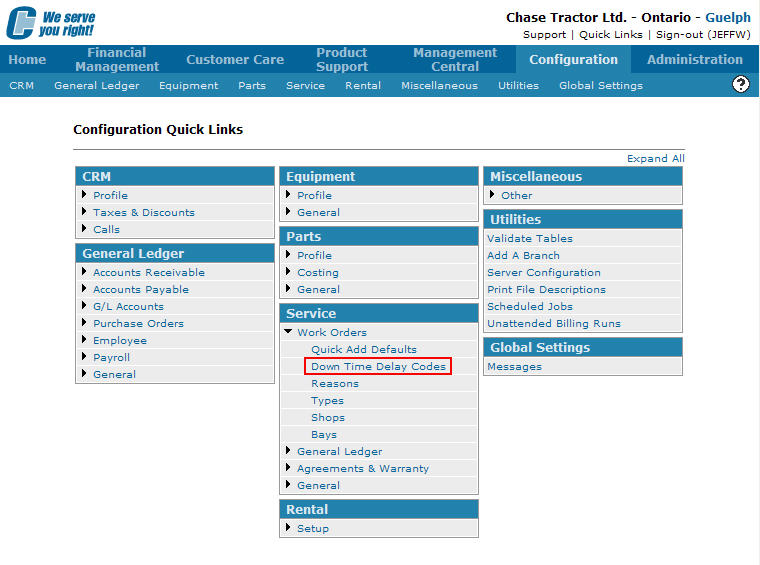Image resolution: width=760 pixels, height=565 pixels.
Task: Expand the Rental Setup arrow
Action: click(x=288, y=527)
